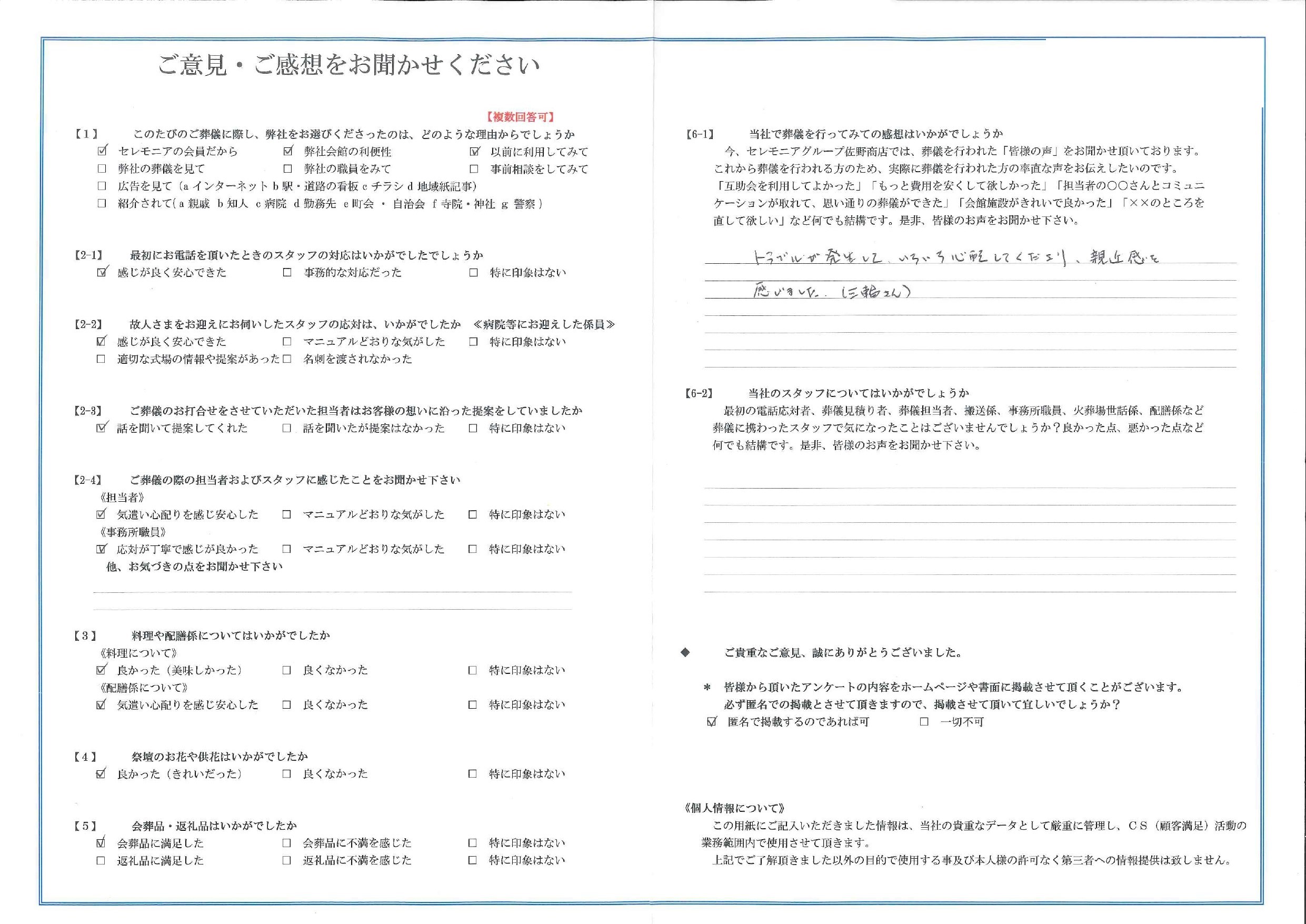Check the '弊社の職員をみて' box

pyautogui.click(x=288, y=169)
